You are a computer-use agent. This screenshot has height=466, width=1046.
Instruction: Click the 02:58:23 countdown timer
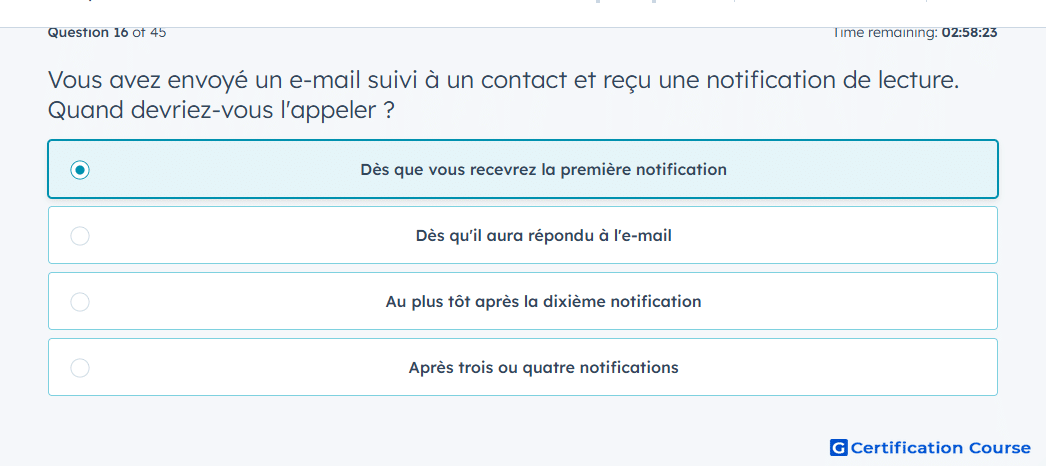click(969, 32)
